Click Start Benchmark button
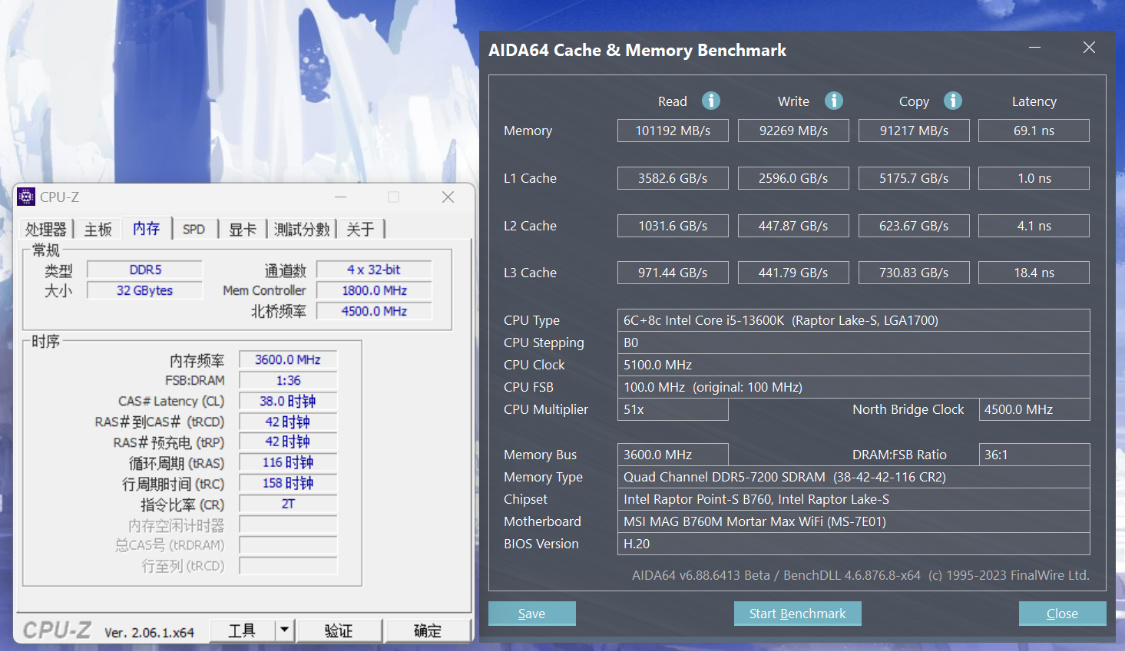Image resolution: width=1125 pixels, height=651 pixels. (x=797, y=614)
